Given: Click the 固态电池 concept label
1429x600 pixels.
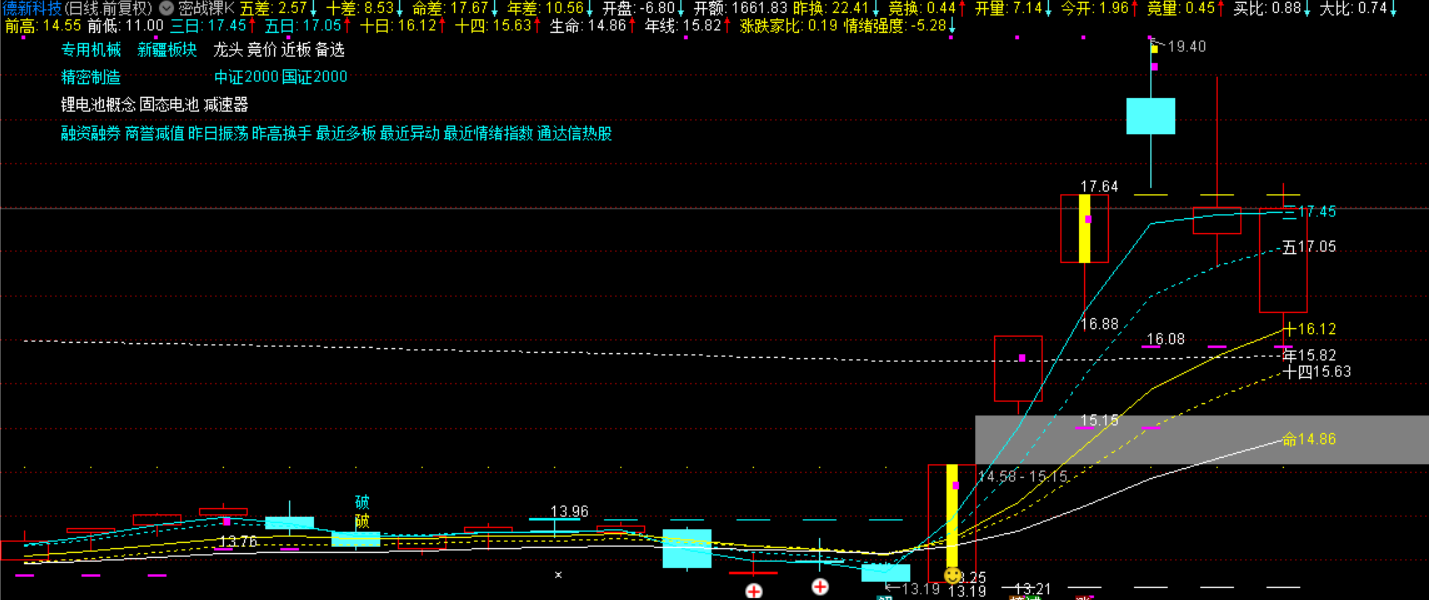Looking at the screenshot, I should click(x=169, y=104).
